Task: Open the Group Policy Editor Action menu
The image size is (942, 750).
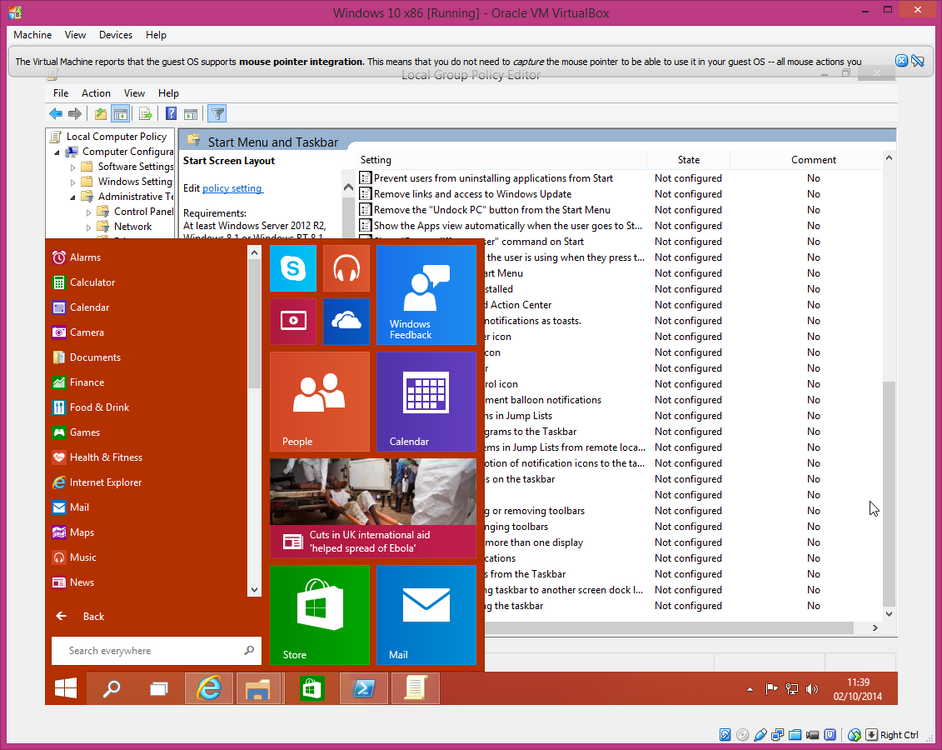Action: pos(96,93)
